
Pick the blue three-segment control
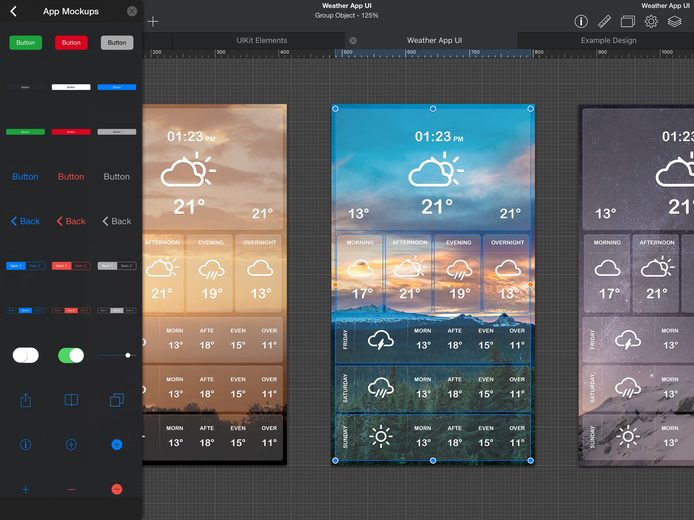25,310
